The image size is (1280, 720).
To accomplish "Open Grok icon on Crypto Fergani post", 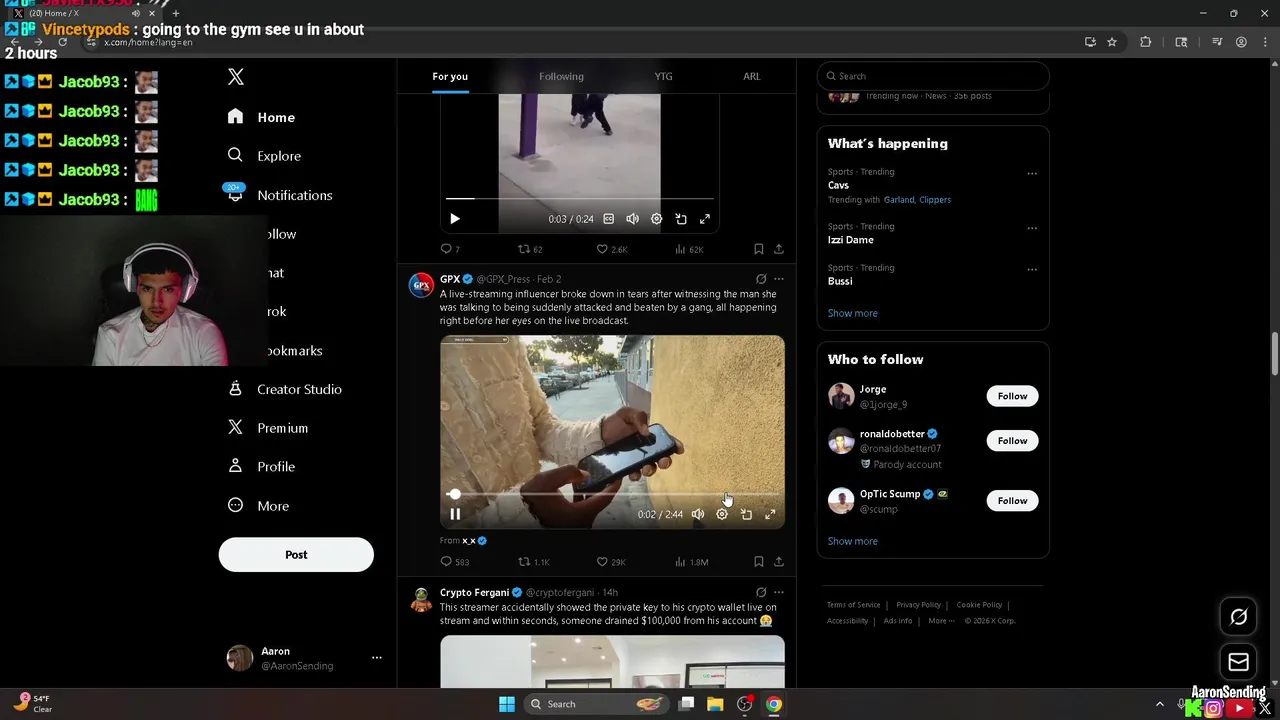I will click(x=761, y=592).
